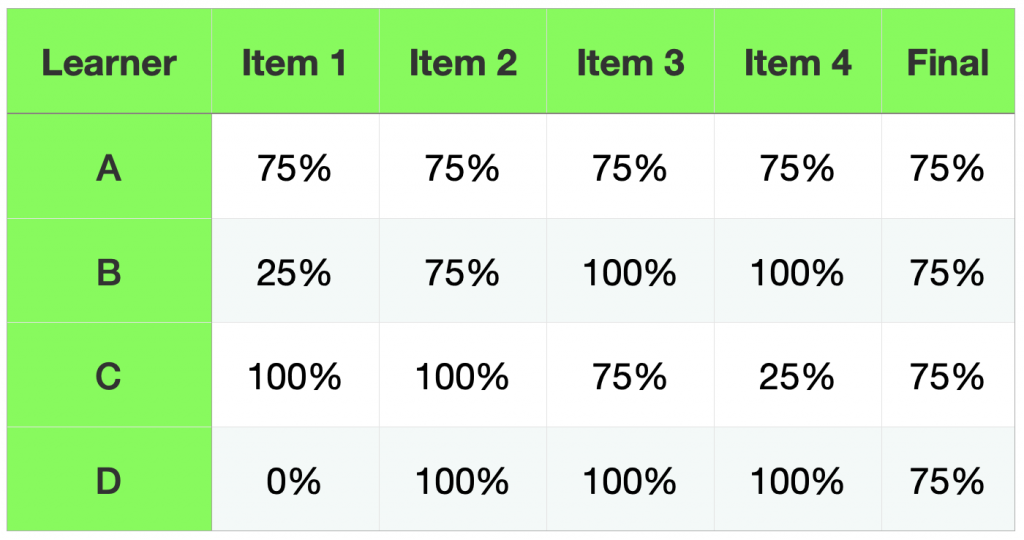
Task: Click the Learner C row label
Action: (109, 376)
